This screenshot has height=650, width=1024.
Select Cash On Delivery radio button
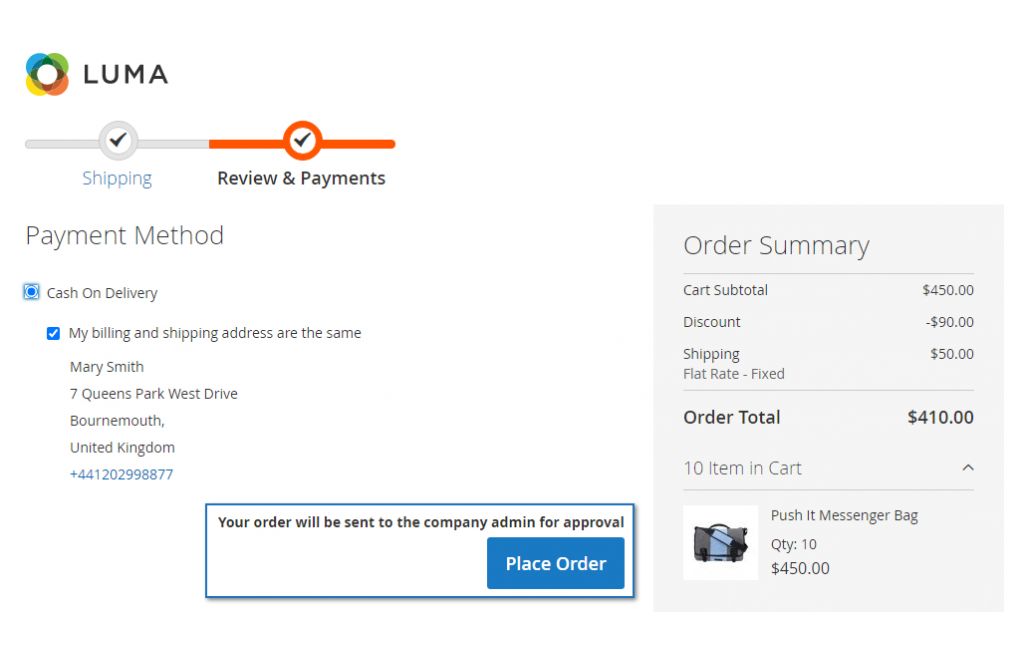31,292
